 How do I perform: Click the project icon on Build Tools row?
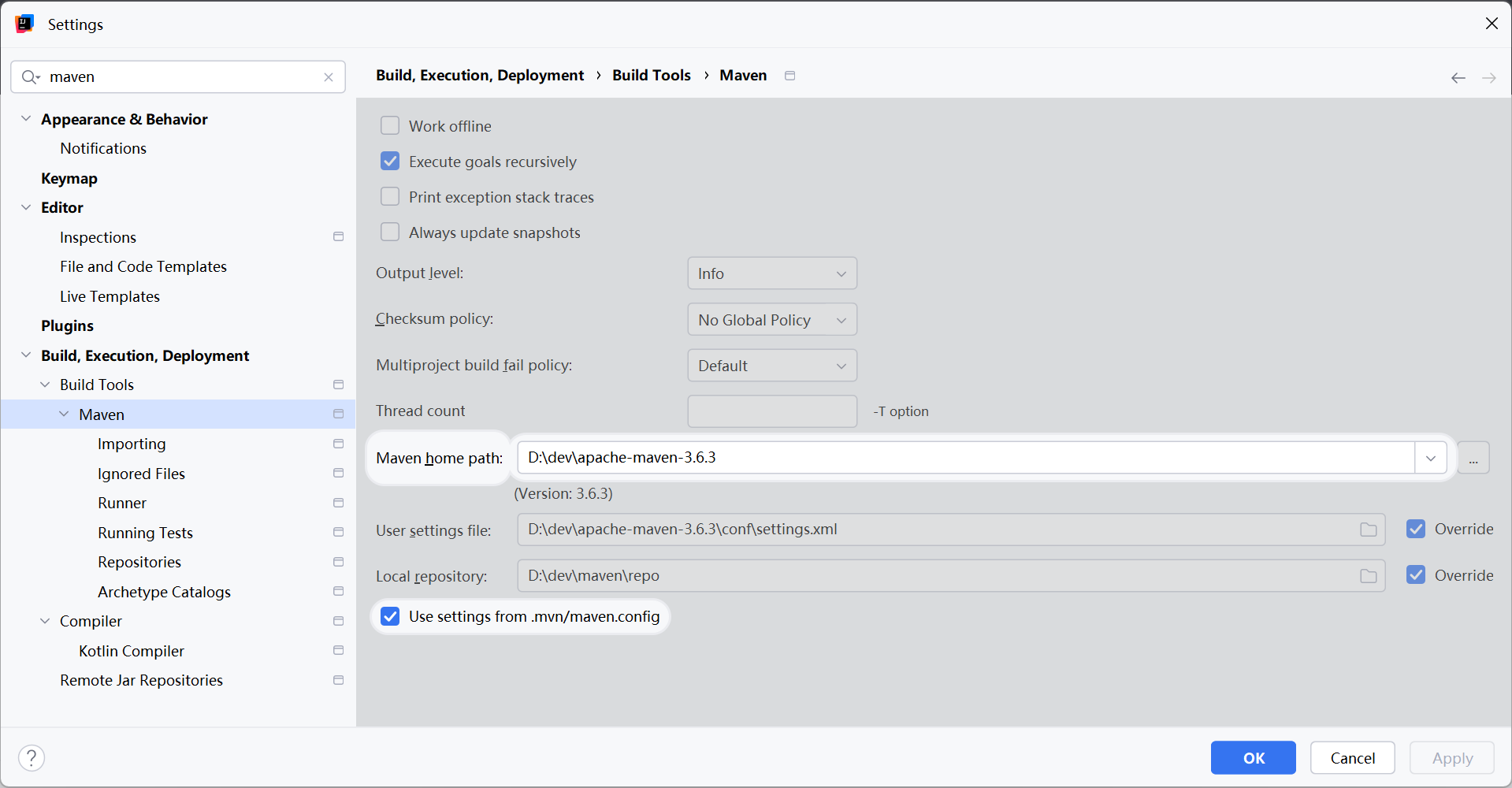(339, 385)
